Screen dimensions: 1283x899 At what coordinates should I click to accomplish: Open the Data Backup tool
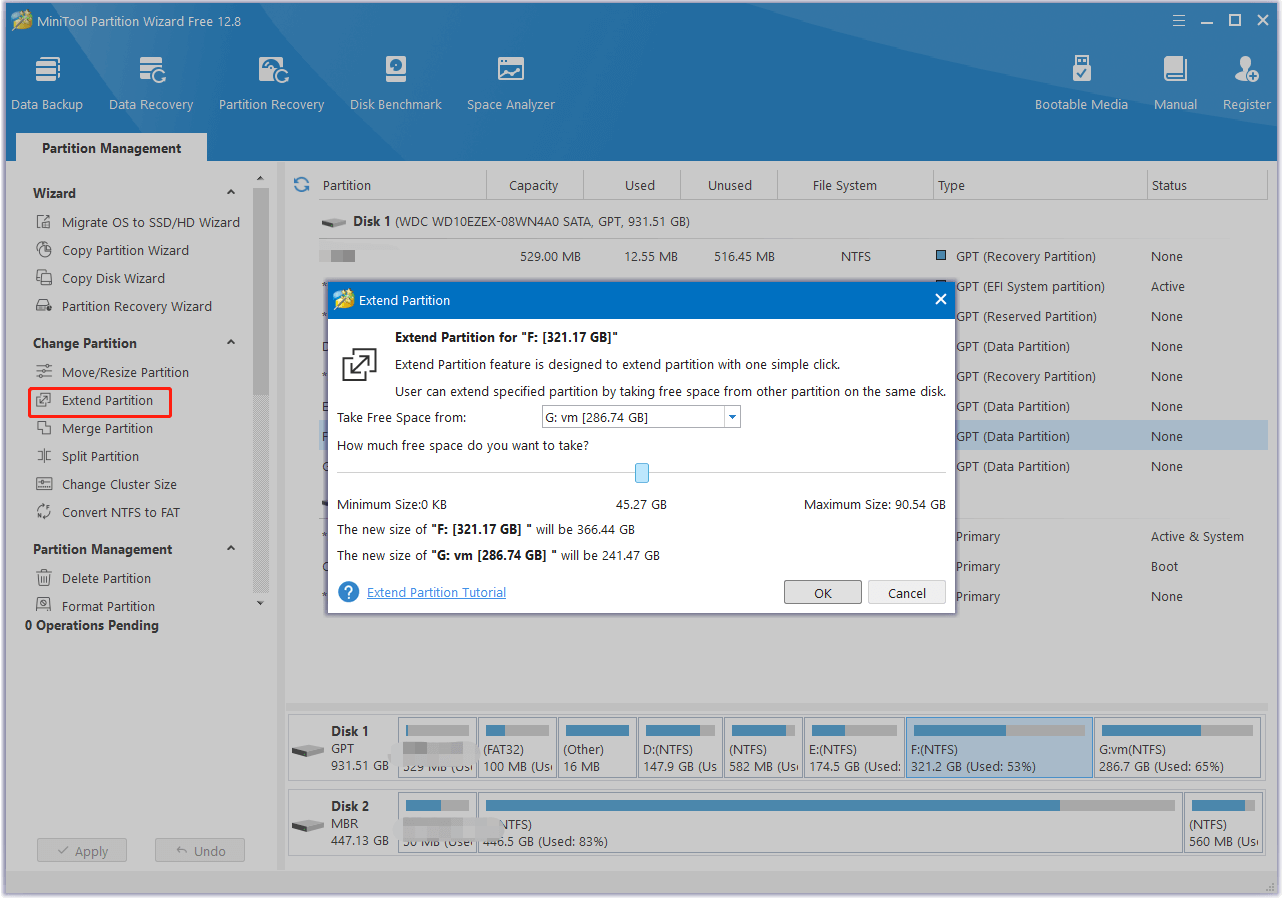tap(47, 82)
